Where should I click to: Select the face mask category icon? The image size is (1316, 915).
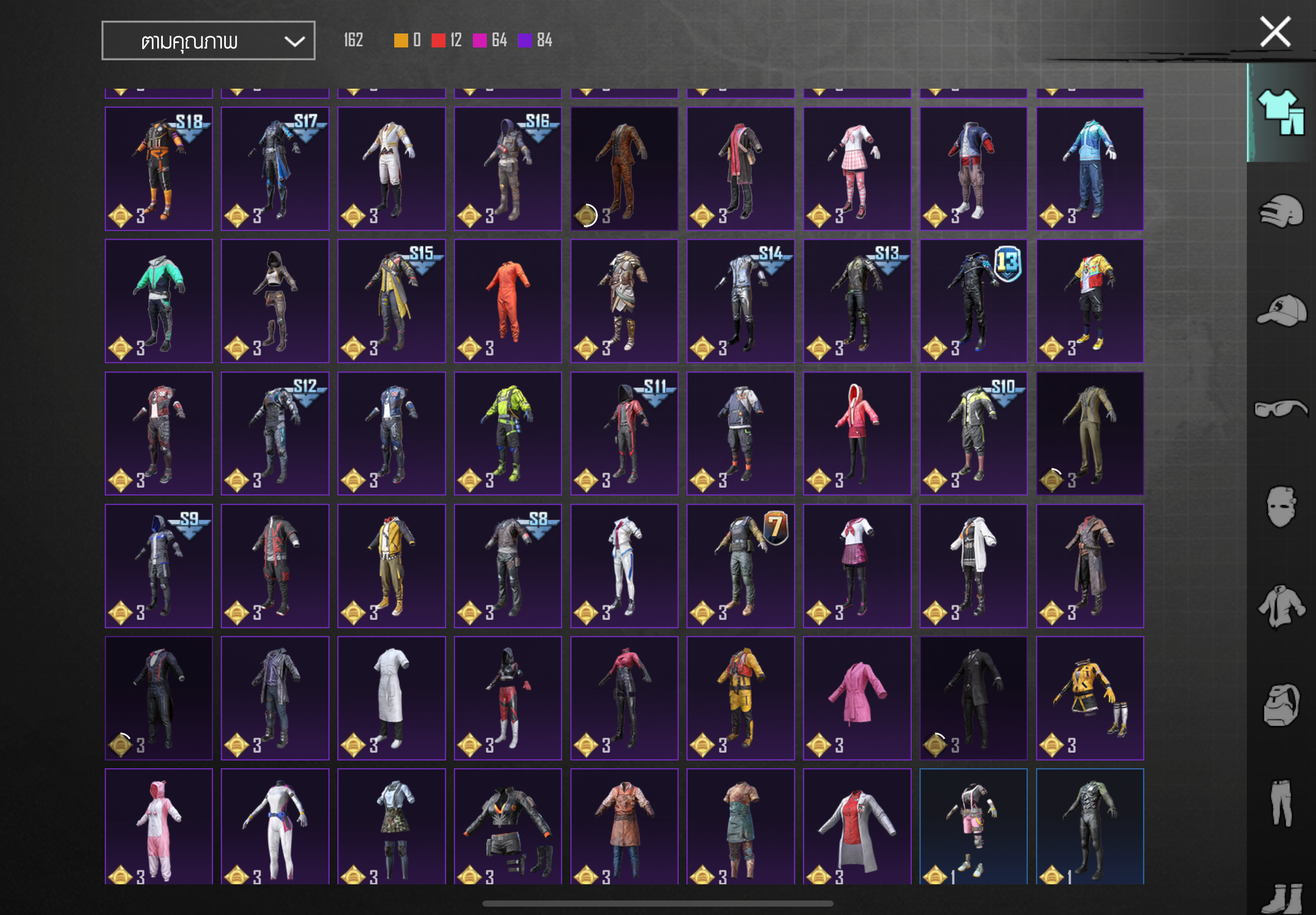pyautogui.click(x=1281, y=507)
